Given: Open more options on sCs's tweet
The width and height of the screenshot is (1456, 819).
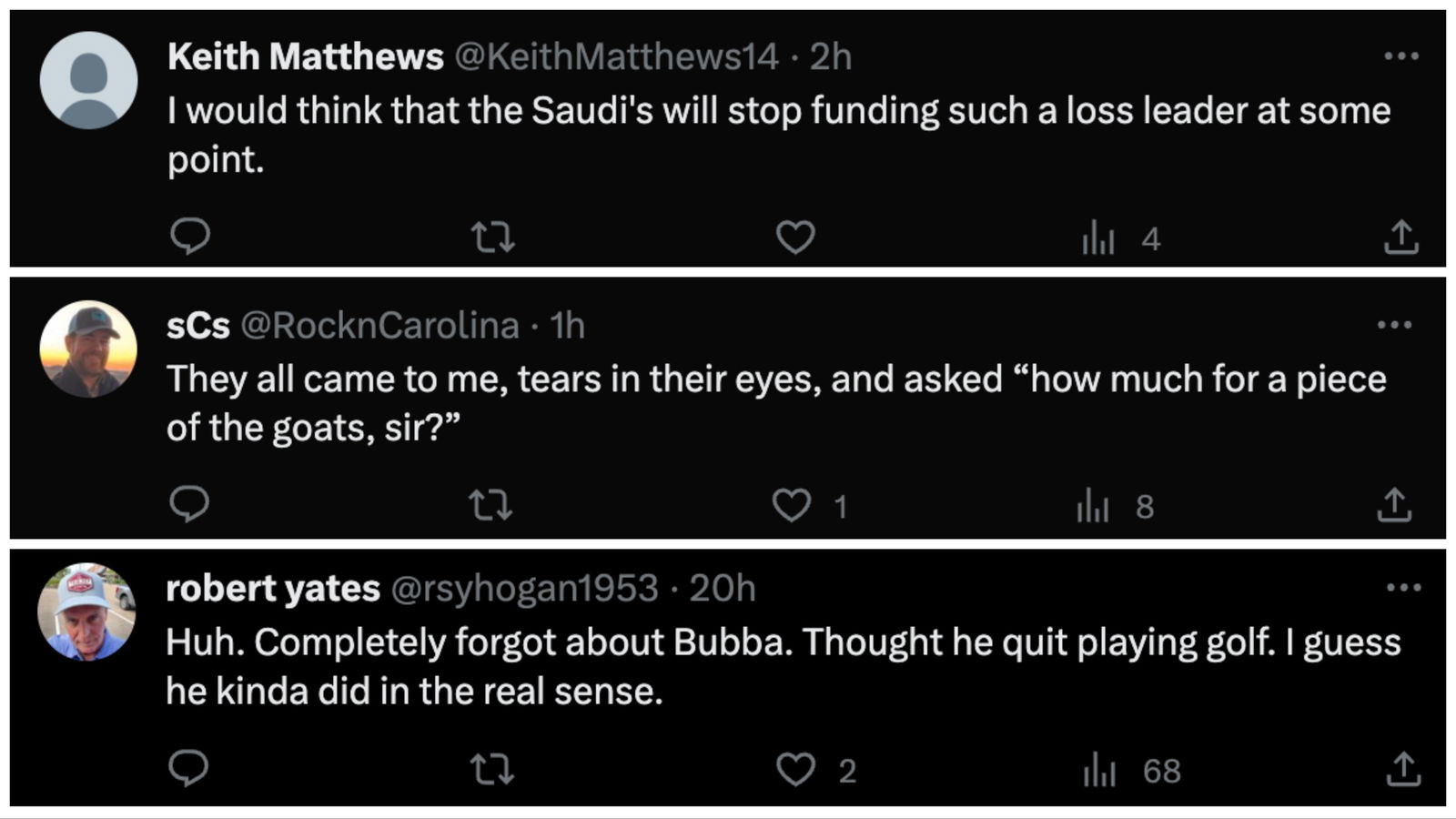Looking at the screenshot, I should point(1394,325).
